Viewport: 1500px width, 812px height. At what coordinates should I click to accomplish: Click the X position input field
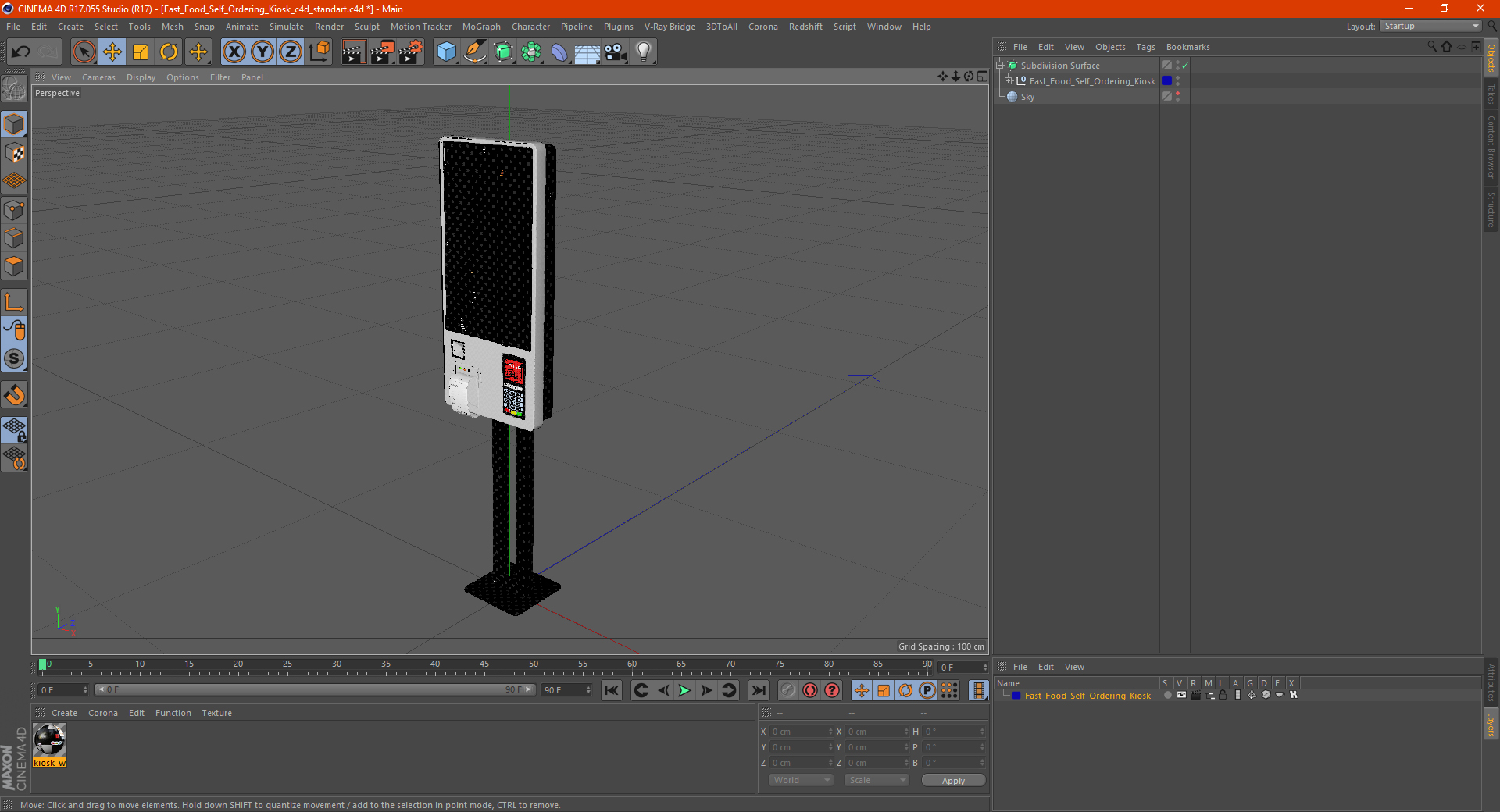tap(802, 732)
